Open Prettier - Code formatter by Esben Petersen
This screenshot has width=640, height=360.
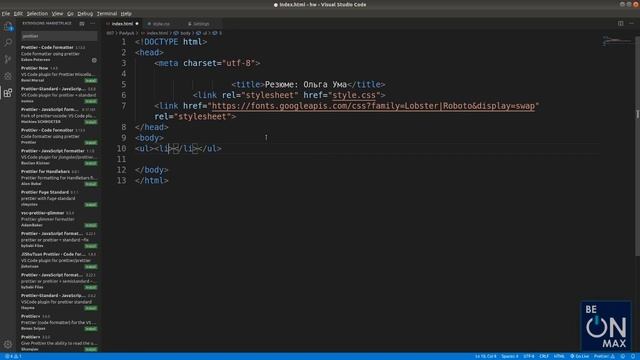pyautogui.click(x=59, y=53)
